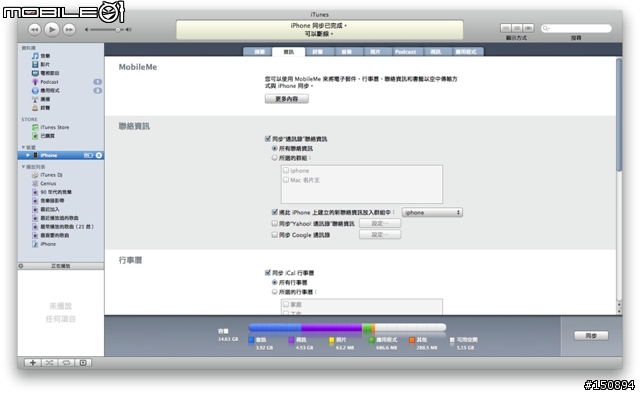Toggle the shuffle button in bottom bar
Viewport: 640px width, 393px height.
click(x=49, y=362)
